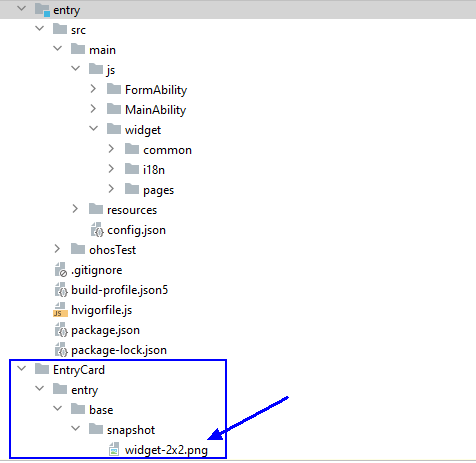Click the widget-2x2.png image file icon

point(114,449)
